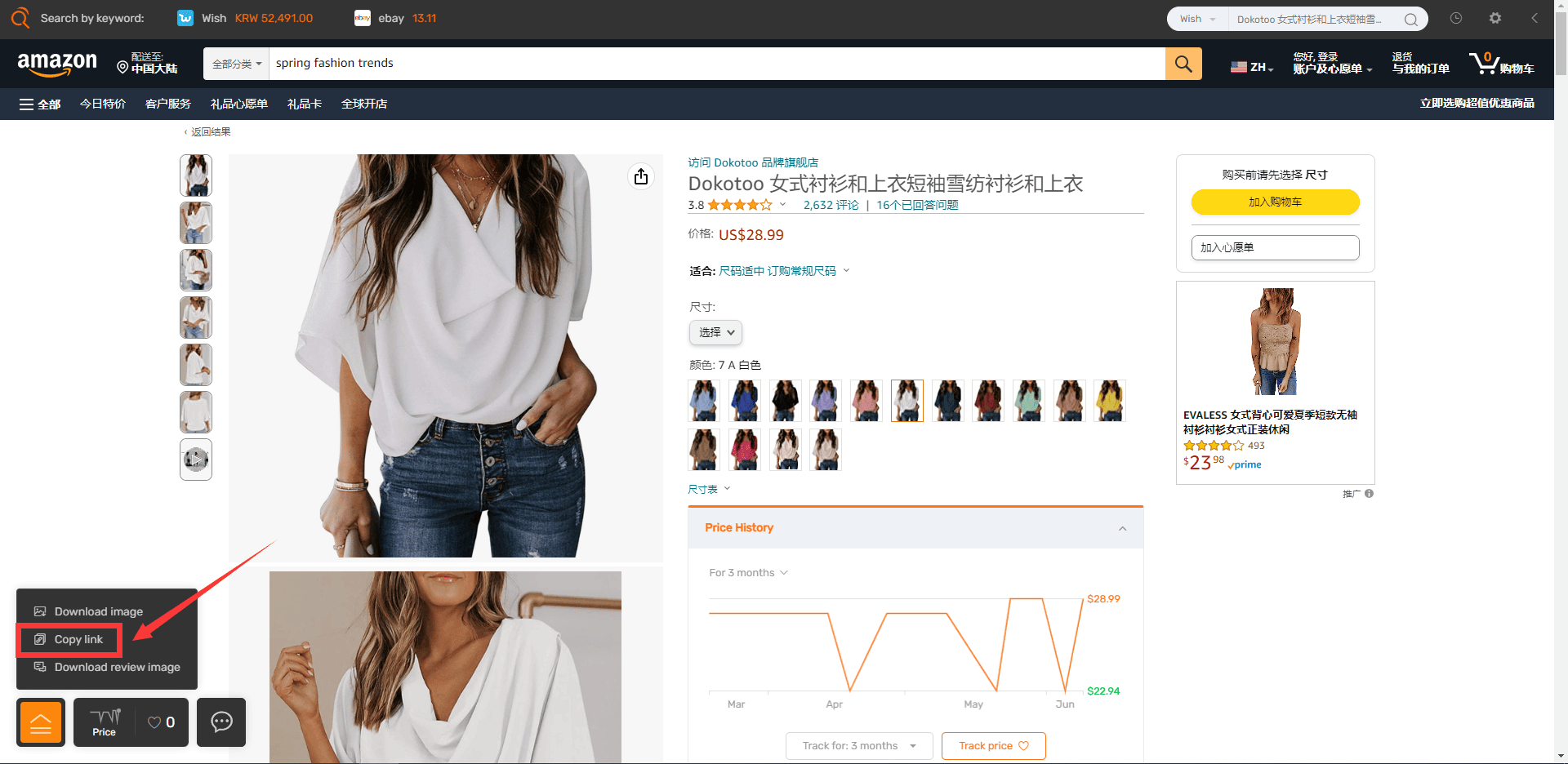Open the history clock icon in top bar
The image size is (1568, 764).
pos(1456,18)
